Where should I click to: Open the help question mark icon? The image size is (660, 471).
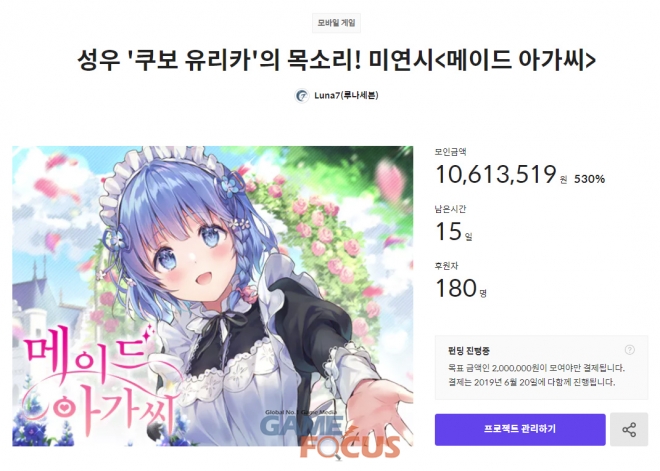click(629, 350)
